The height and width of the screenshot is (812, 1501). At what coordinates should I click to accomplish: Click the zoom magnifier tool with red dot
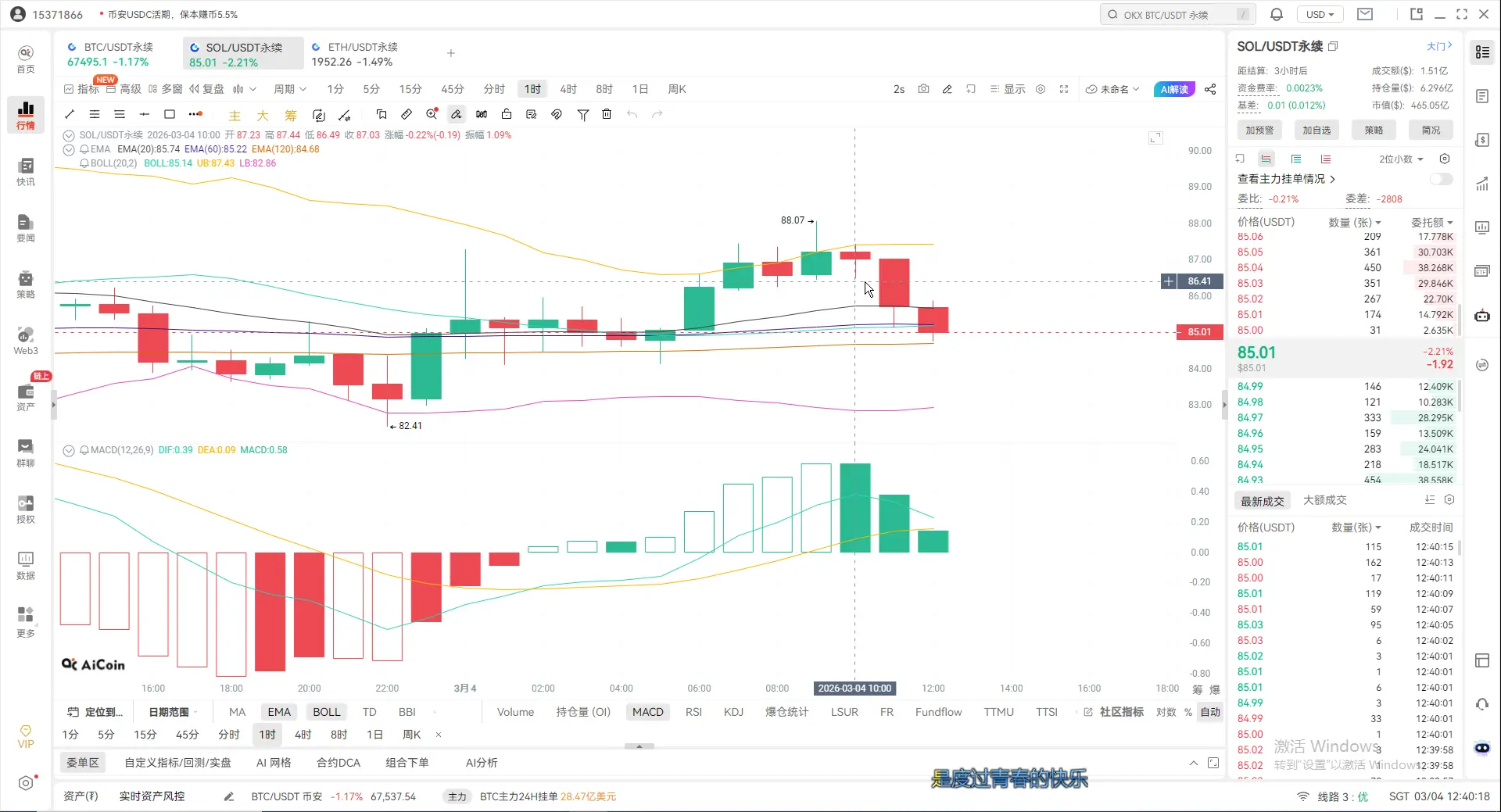tap(432, 114)
